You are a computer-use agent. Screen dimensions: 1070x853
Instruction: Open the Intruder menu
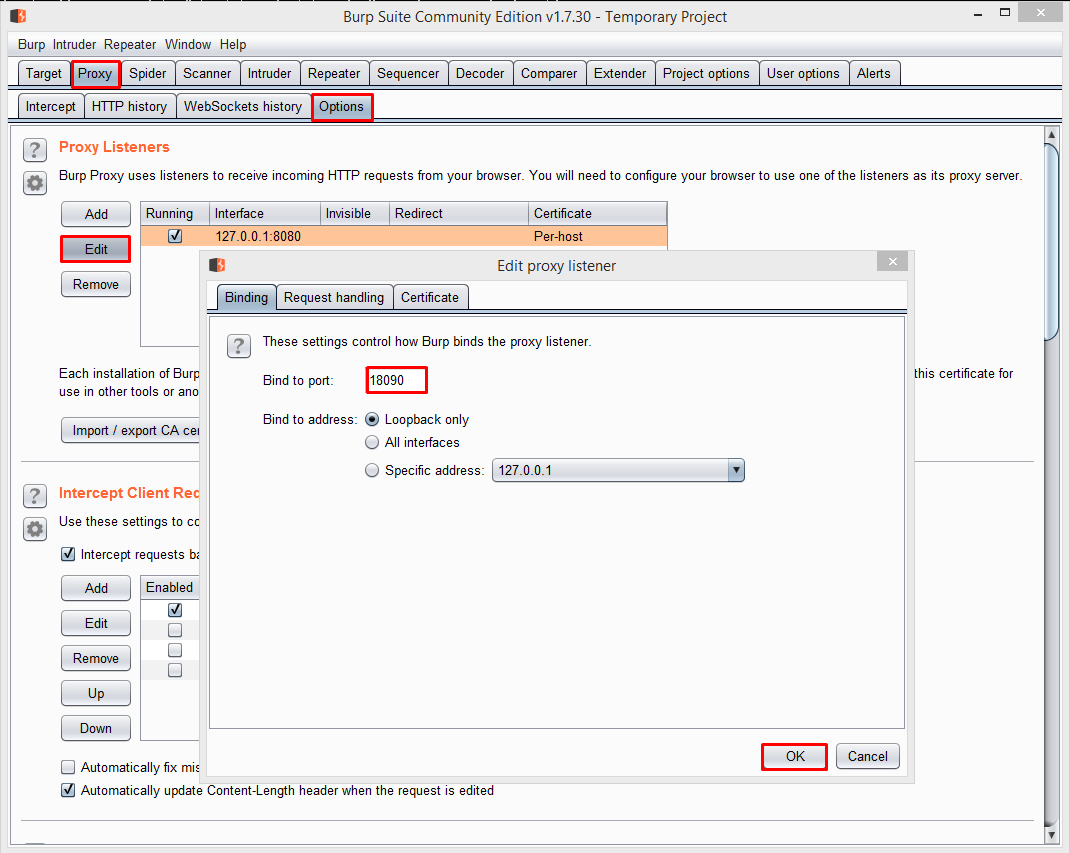click(74, 44)
